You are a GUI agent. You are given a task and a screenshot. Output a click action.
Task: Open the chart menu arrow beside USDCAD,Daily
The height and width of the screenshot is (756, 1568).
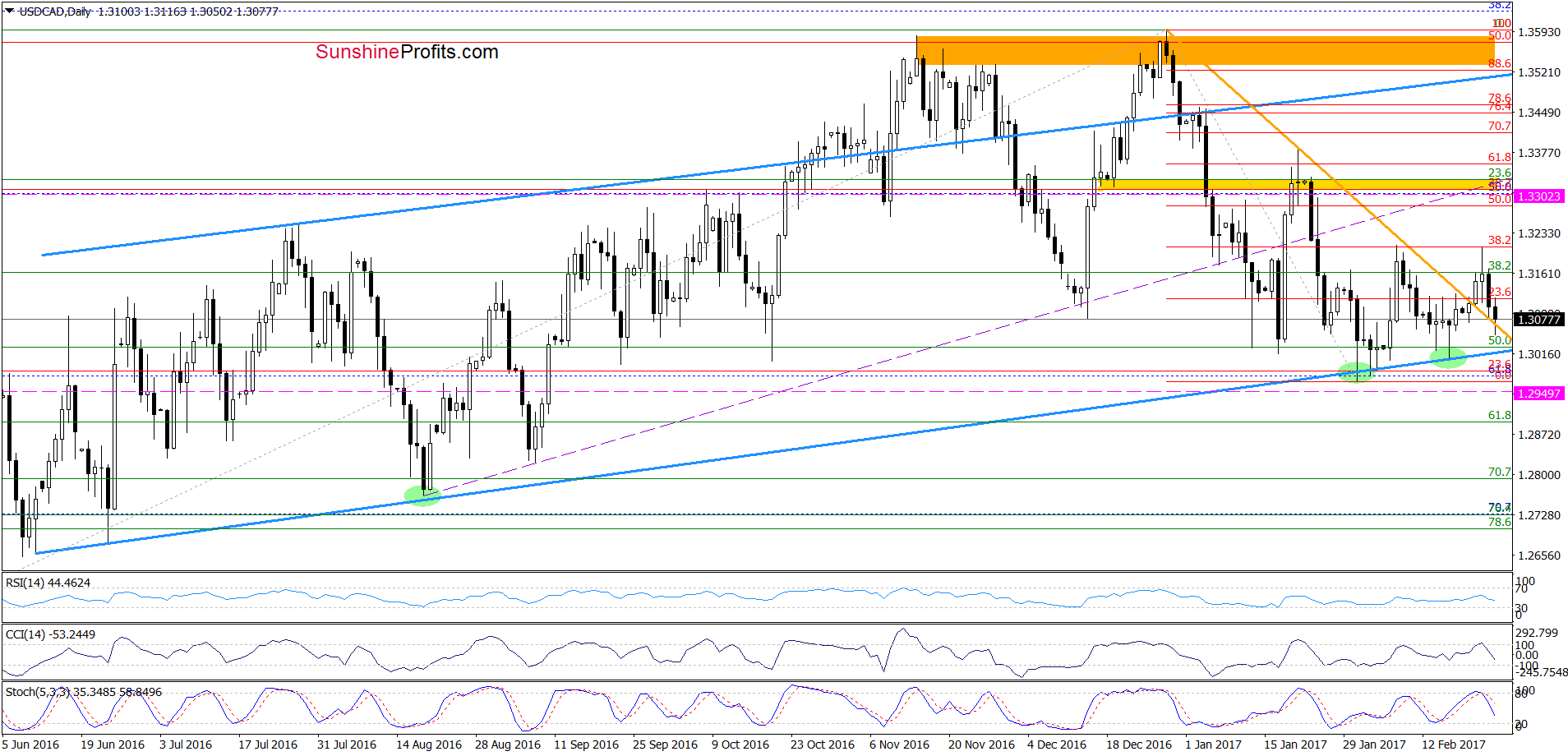(9, 11)
